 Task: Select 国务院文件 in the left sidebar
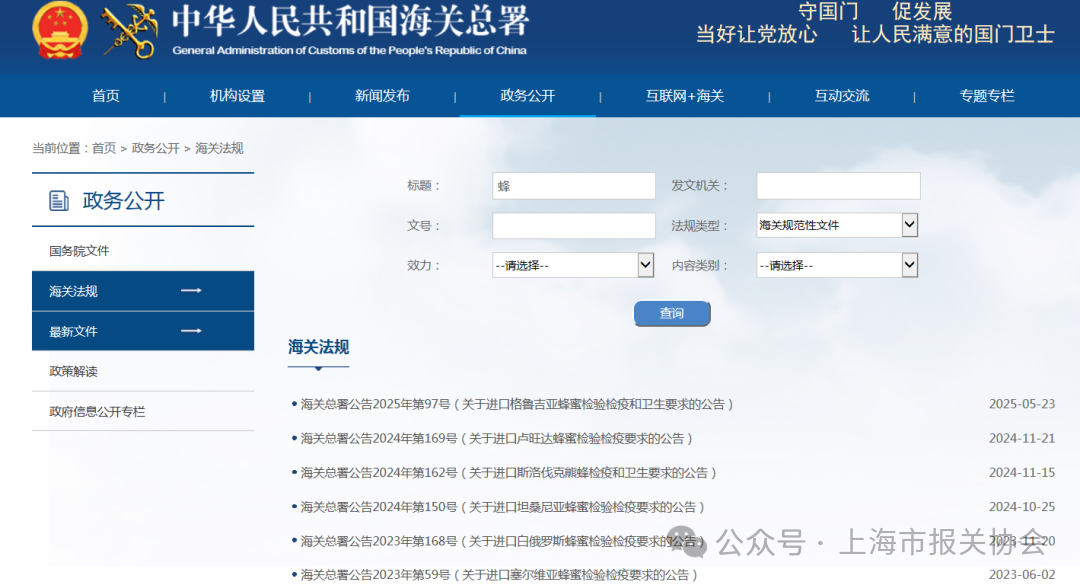80,251
